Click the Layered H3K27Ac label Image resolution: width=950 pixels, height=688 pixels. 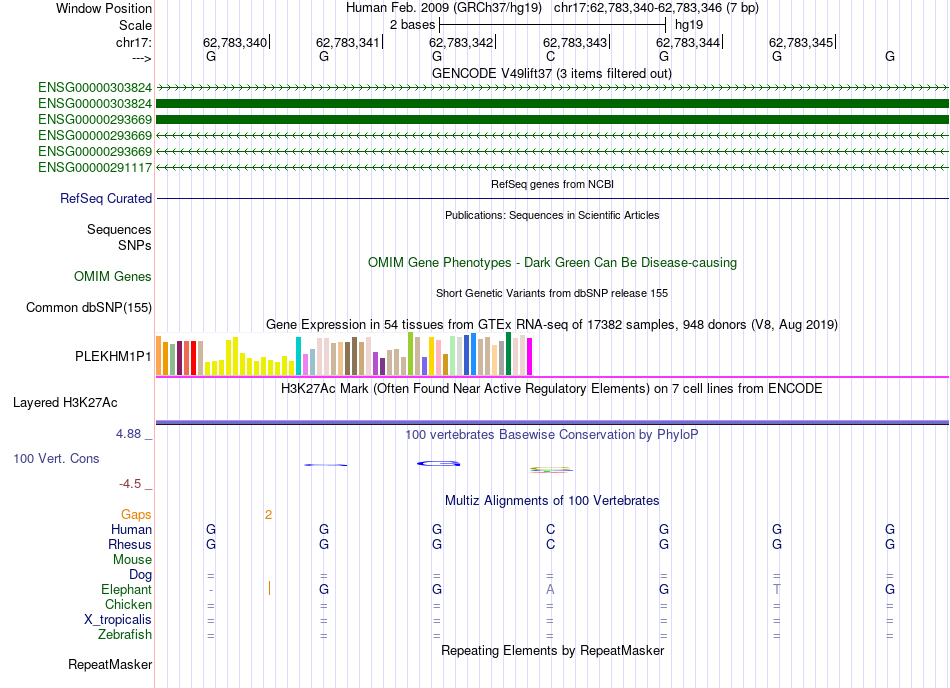tap(65, 403)
